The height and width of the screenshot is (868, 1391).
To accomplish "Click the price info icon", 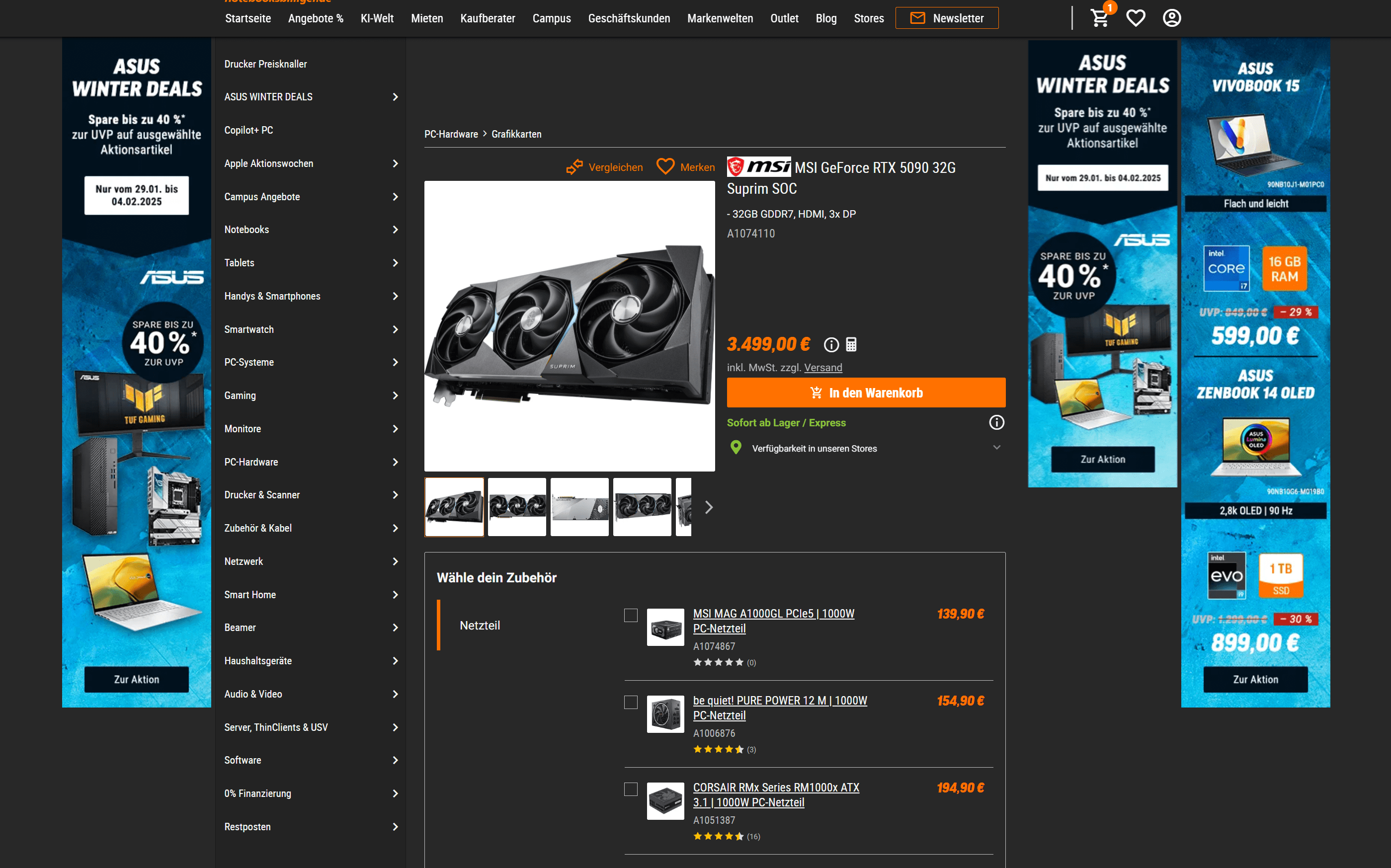I will [831, 344].
